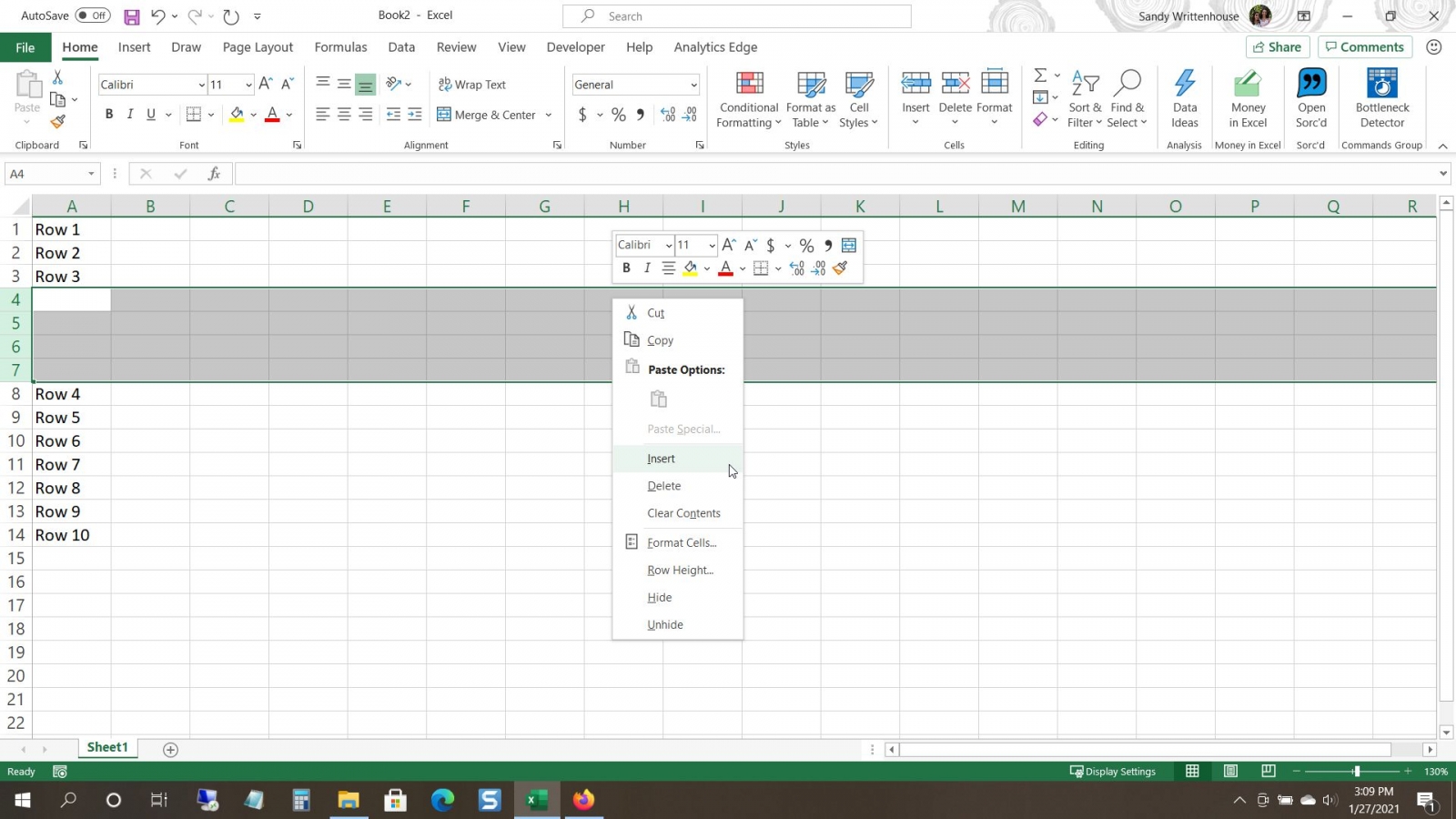Viewport: 1456px width, 819px height.
Task: Open the Formulas ribbon tab
Action: click(x=340, y=47)
